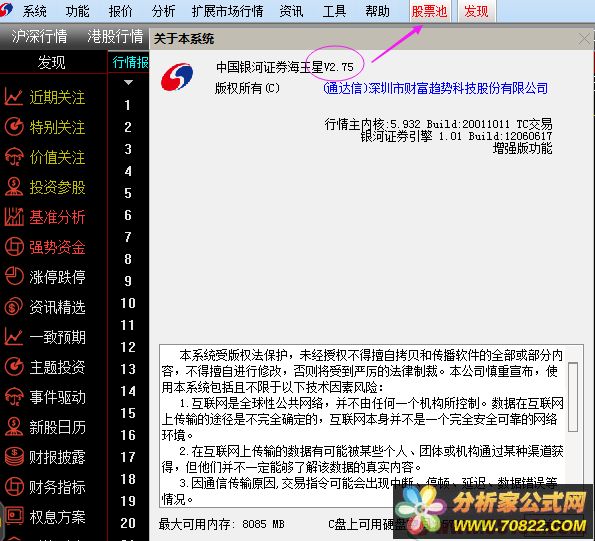The image size is (595, 541).
Task: Click the 价值关注 umbrella icon
Action: (14, 157)
